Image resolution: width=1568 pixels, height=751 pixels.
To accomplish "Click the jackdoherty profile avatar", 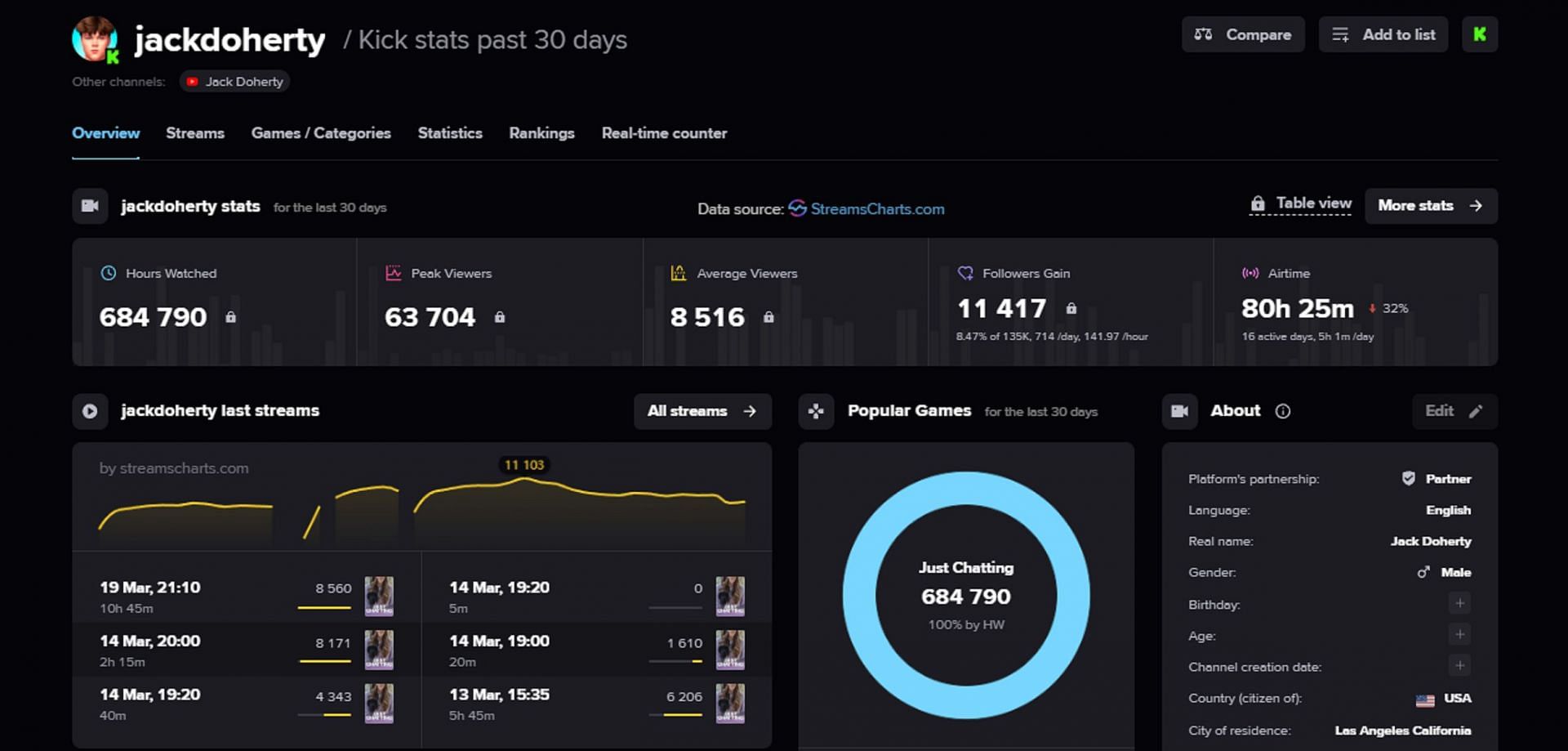I will [94, 38].
